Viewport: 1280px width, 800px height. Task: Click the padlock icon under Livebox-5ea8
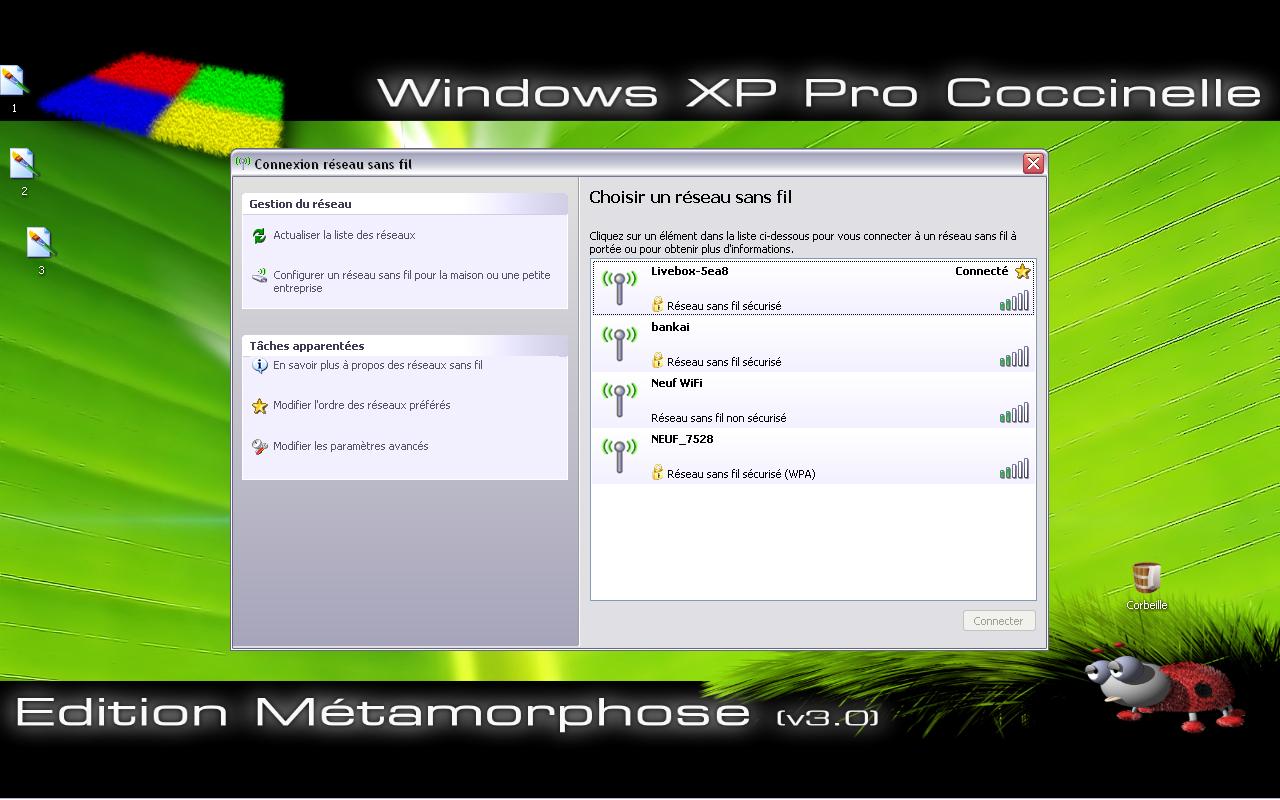657,304
